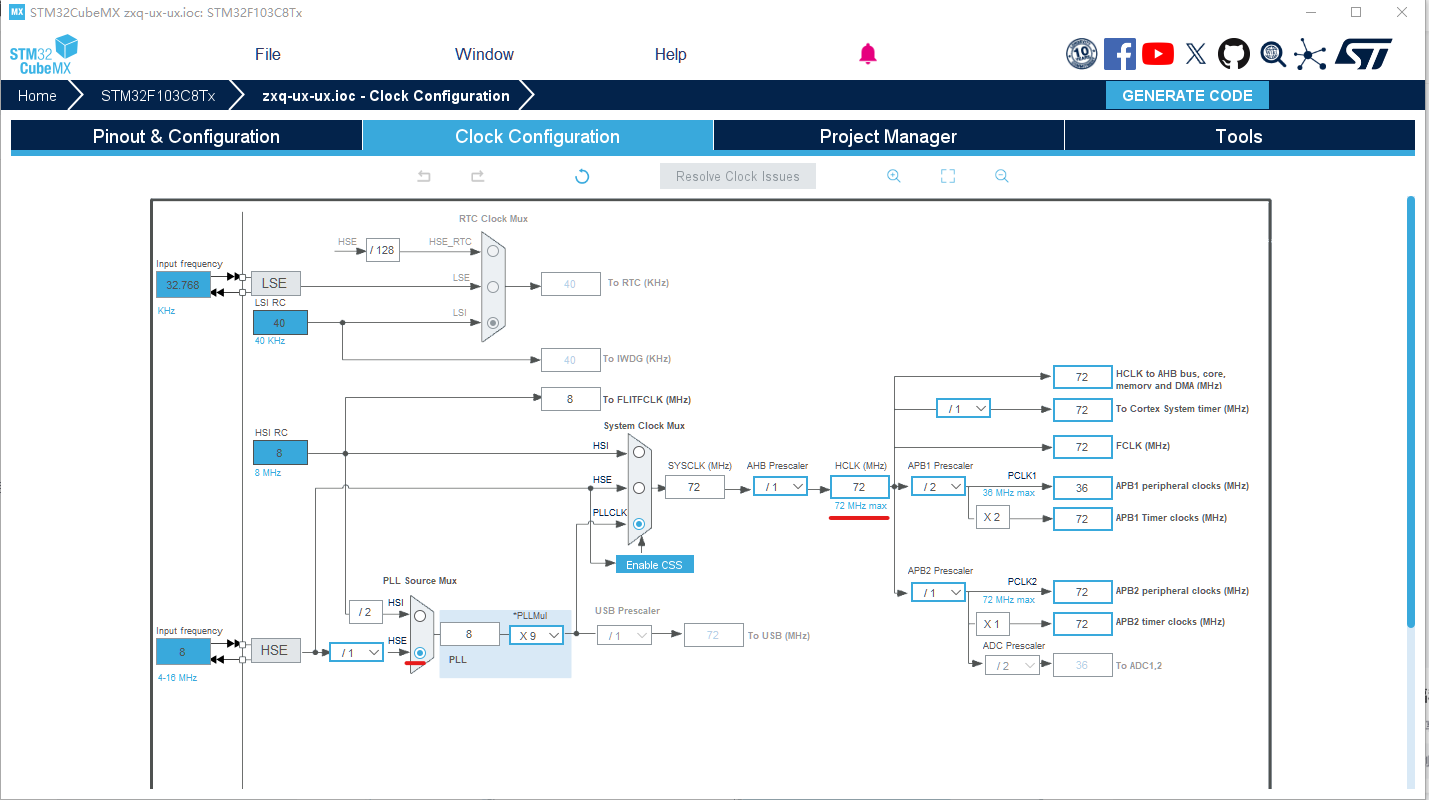Open the GitHub icon
This screenshot has height=800, width=1429.
pos(1234,54)
